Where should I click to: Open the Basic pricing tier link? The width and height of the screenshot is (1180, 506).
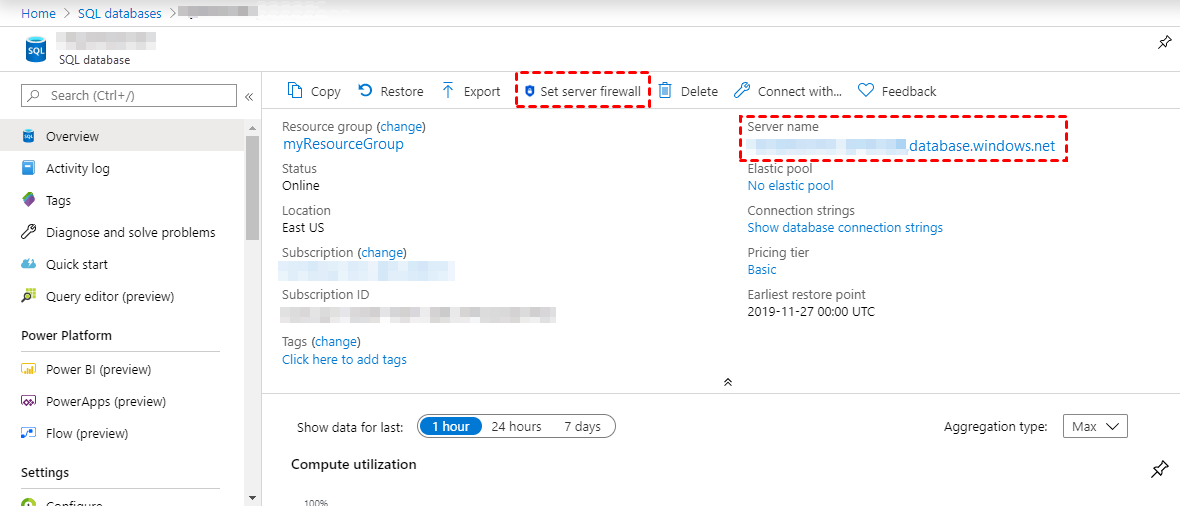click(x=762, y=270)
